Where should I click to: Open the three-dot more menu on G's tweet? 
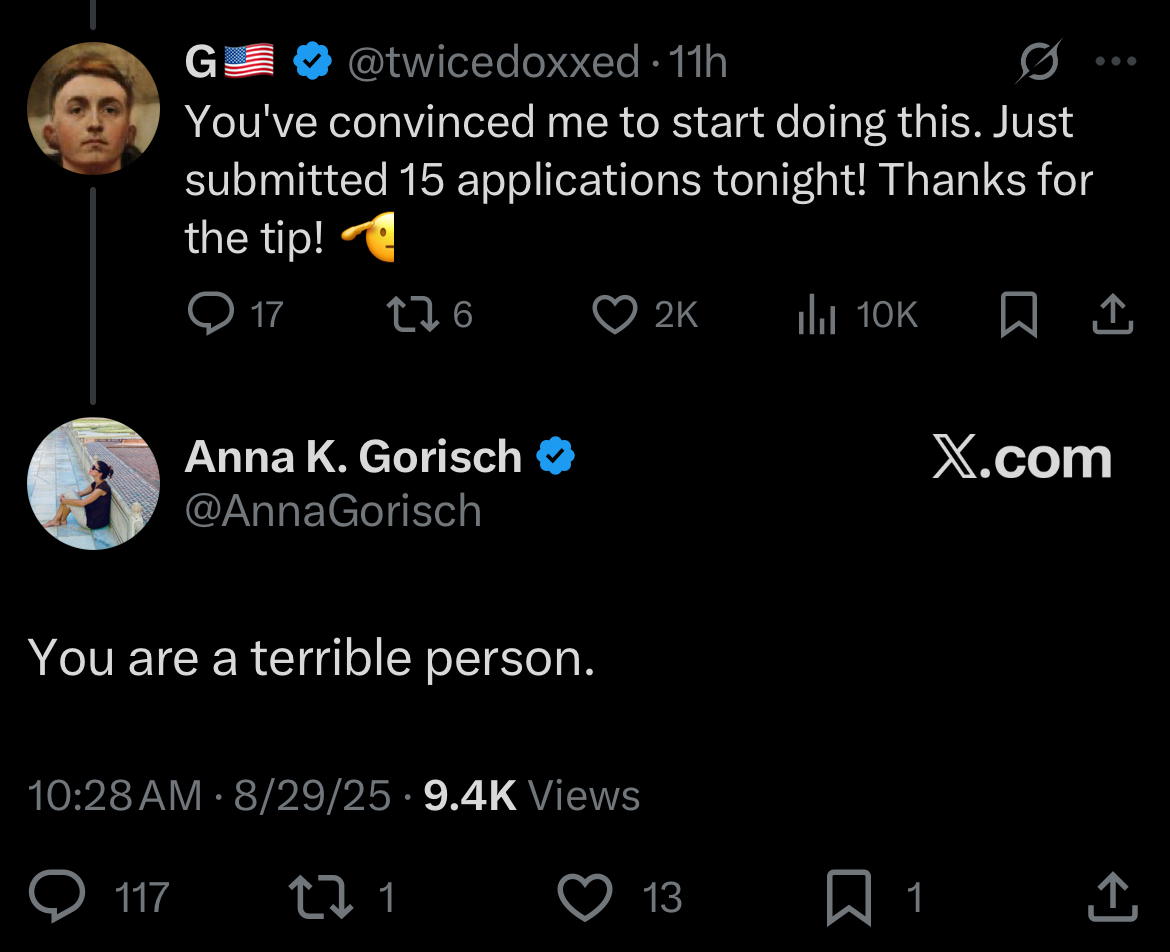[x=1116, y=62]
